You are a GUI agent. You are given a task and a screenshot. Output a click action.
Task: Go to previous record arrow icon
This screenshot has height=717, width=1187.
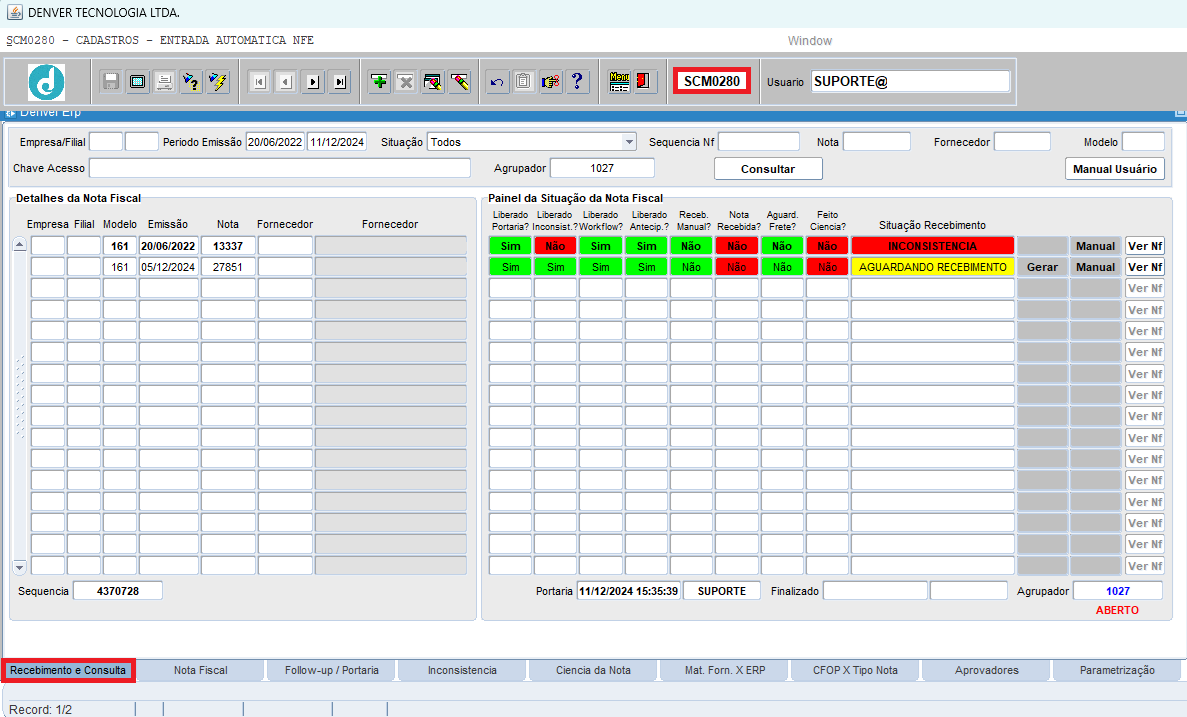click(x=286, y=82)
